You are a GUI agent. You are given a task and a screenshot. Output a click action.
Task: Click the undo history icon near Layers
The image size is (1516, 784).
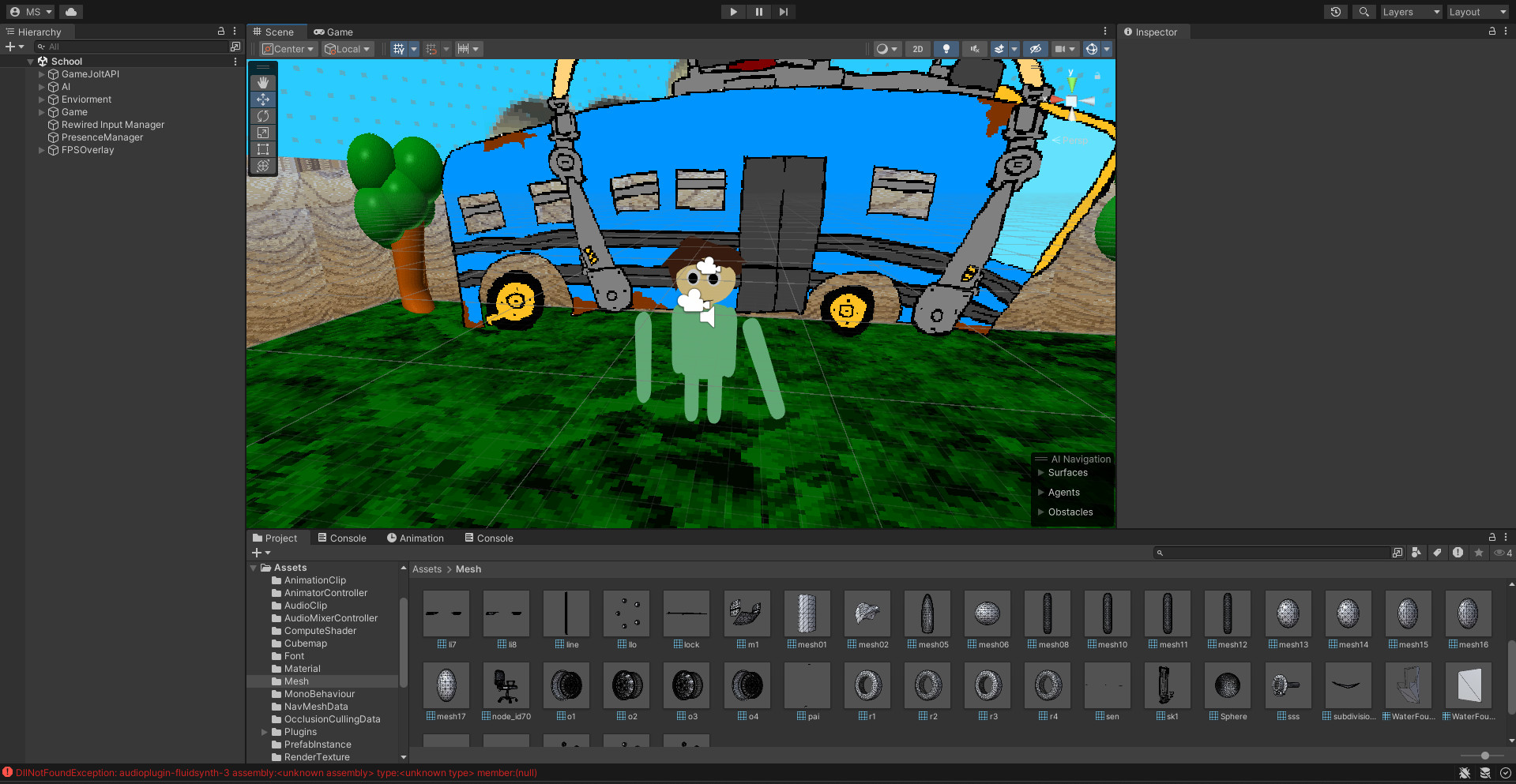point(1335,11)
